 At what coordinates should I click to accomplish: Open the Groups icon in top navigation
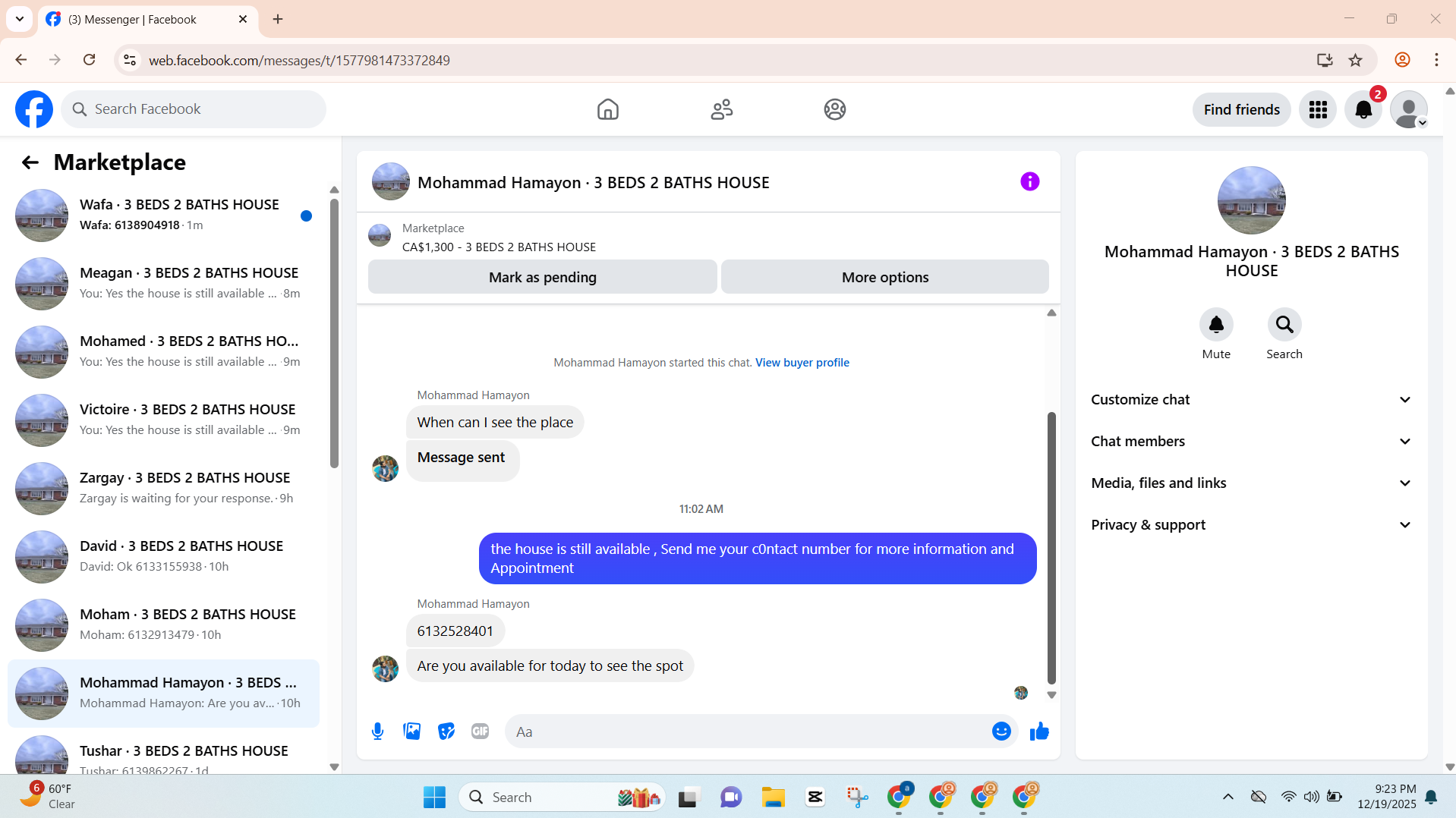coord(834,109)
